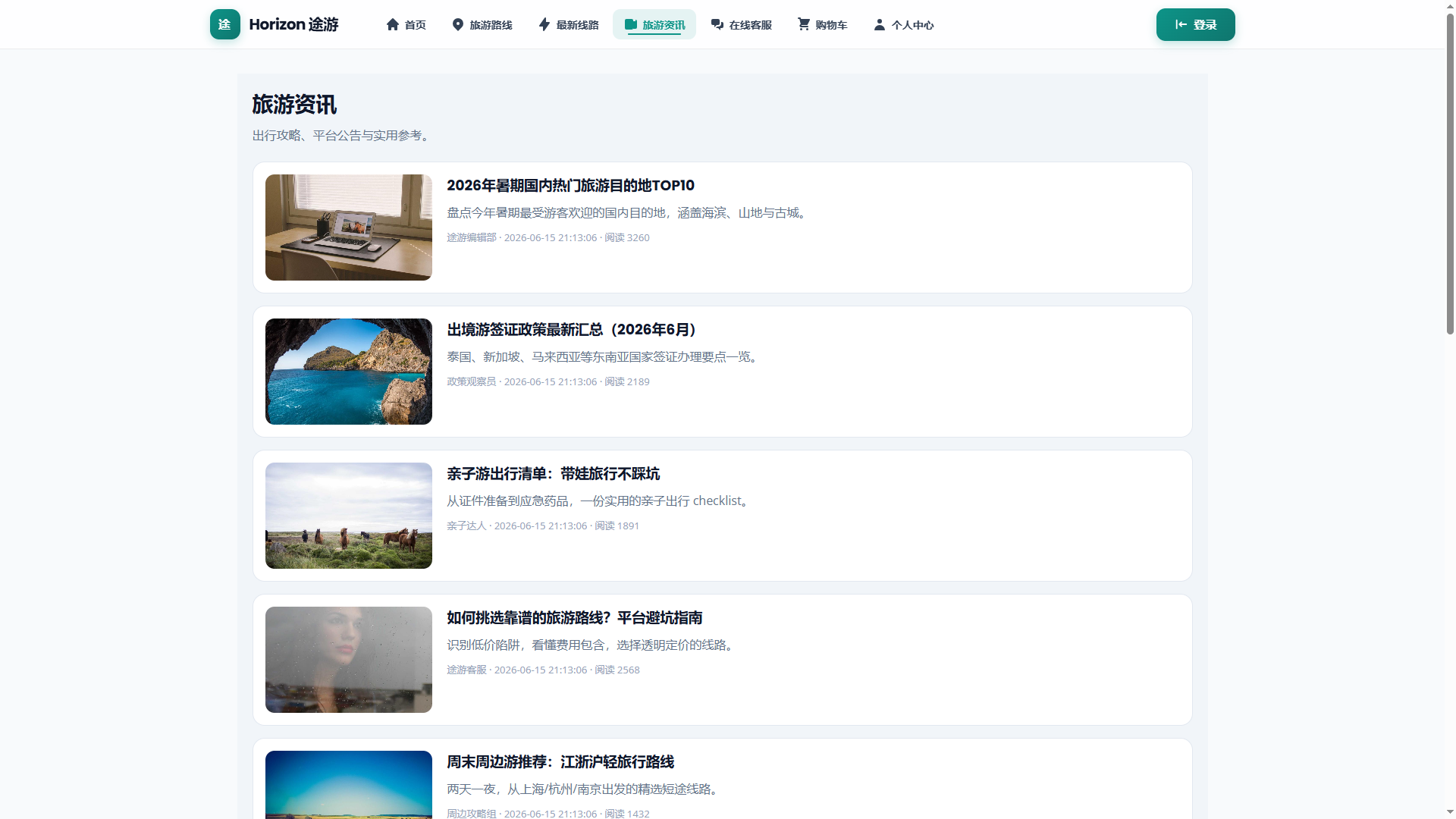Click summary 两天一夜，从上海/杭州/南京出发
The width and height of the screenshot is (1456, 819).
pos(585,789)
